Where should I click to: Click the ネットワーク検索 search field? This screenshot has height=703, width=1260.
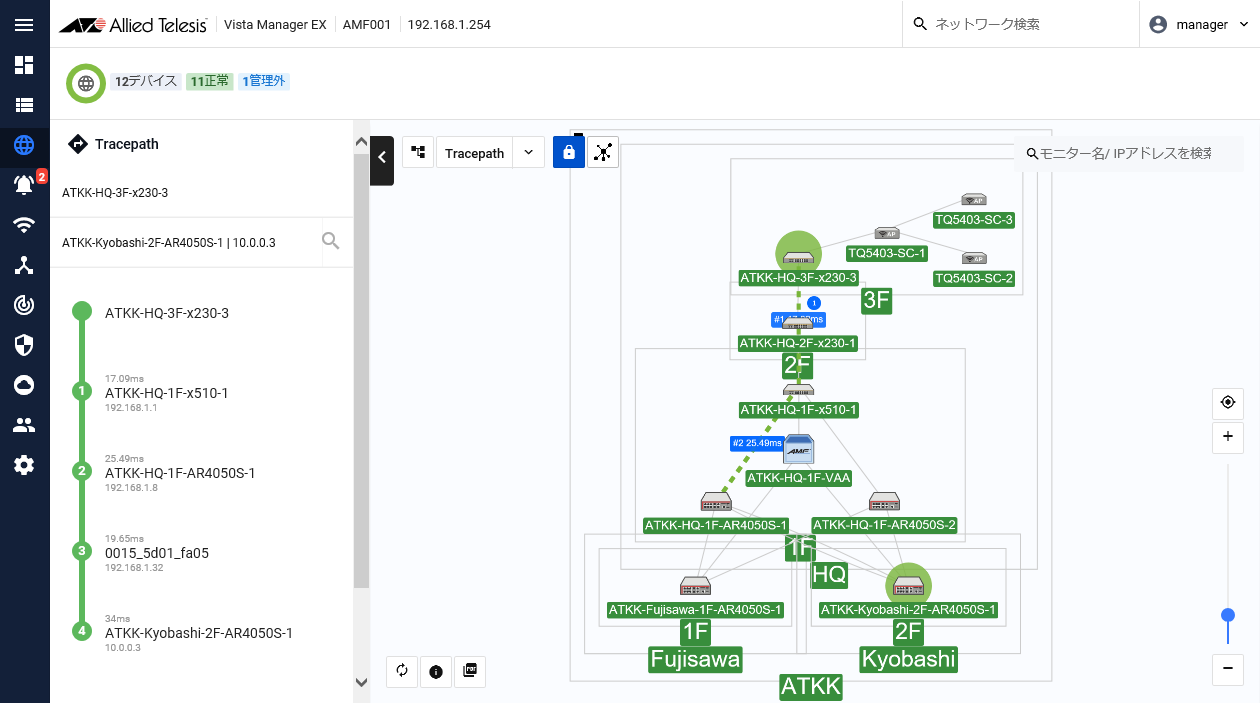(1020, 24)
